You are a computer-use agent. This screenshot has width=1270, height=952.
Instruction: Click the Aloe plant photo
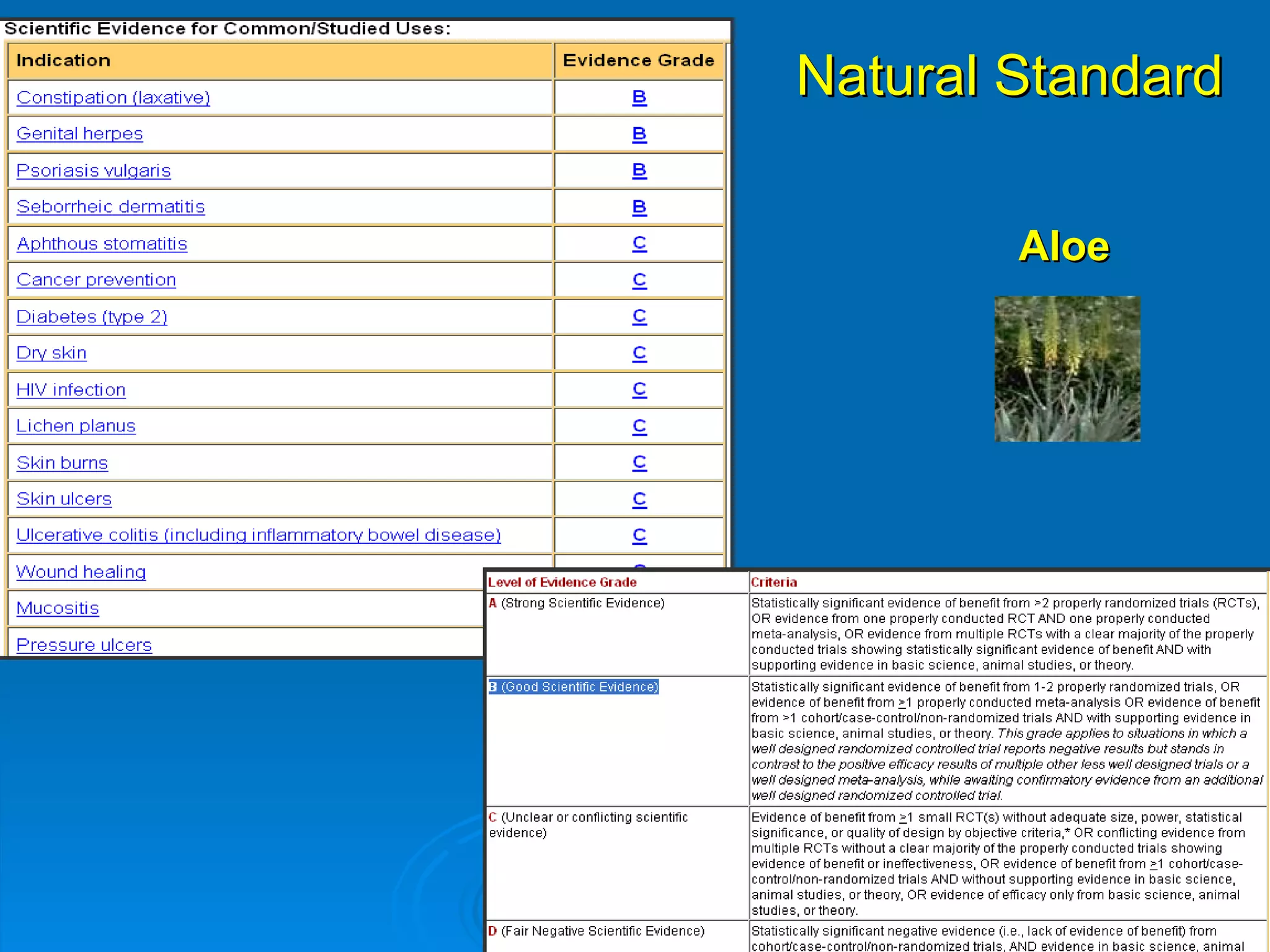1067,369
